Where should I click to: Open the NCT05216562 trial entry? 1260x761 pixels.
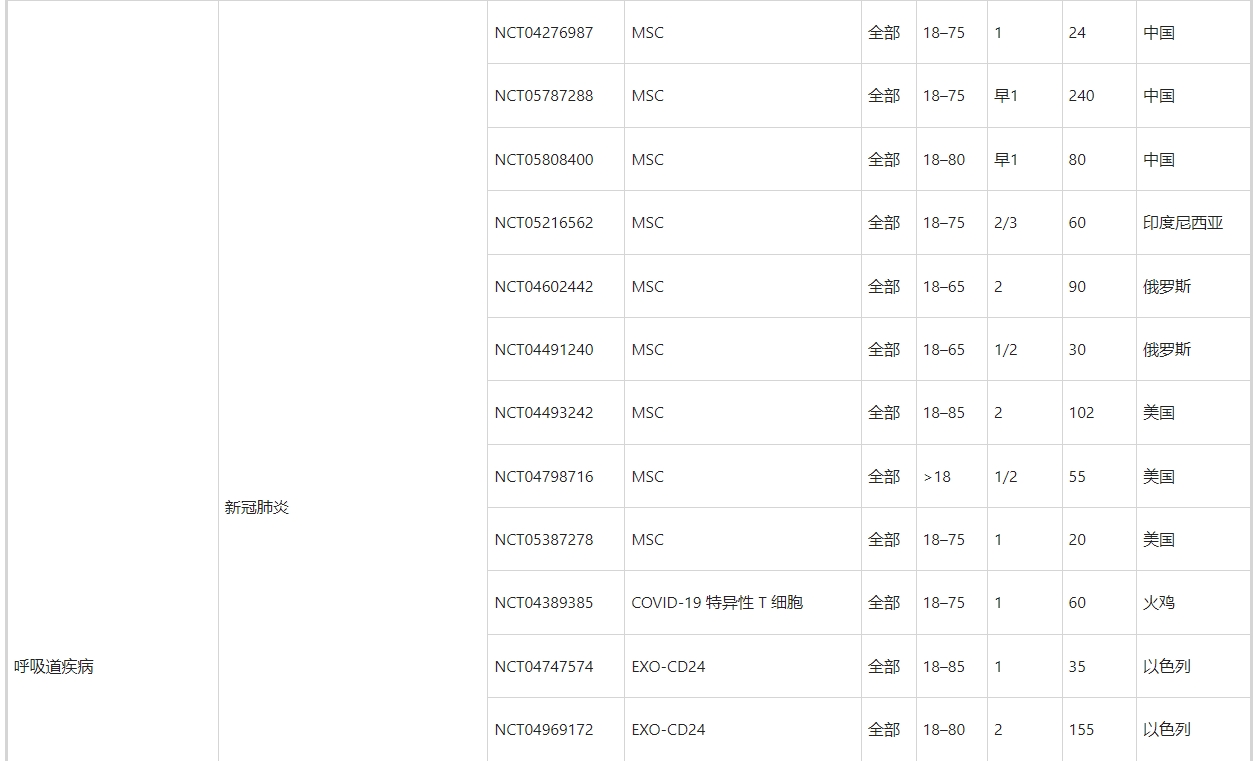click(x=543, y=223)
